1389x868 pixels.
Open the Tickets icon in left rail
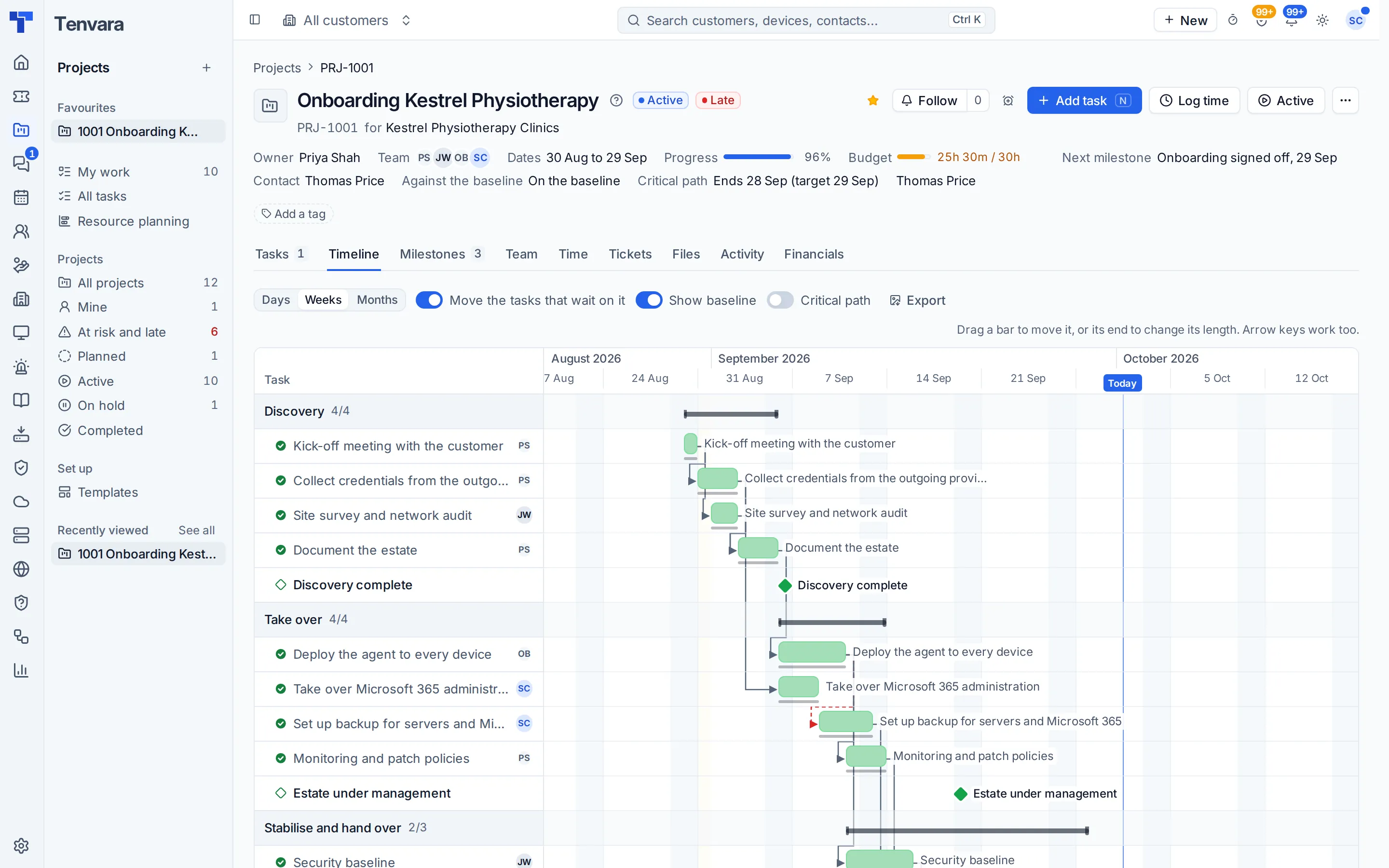coord(21,96)
